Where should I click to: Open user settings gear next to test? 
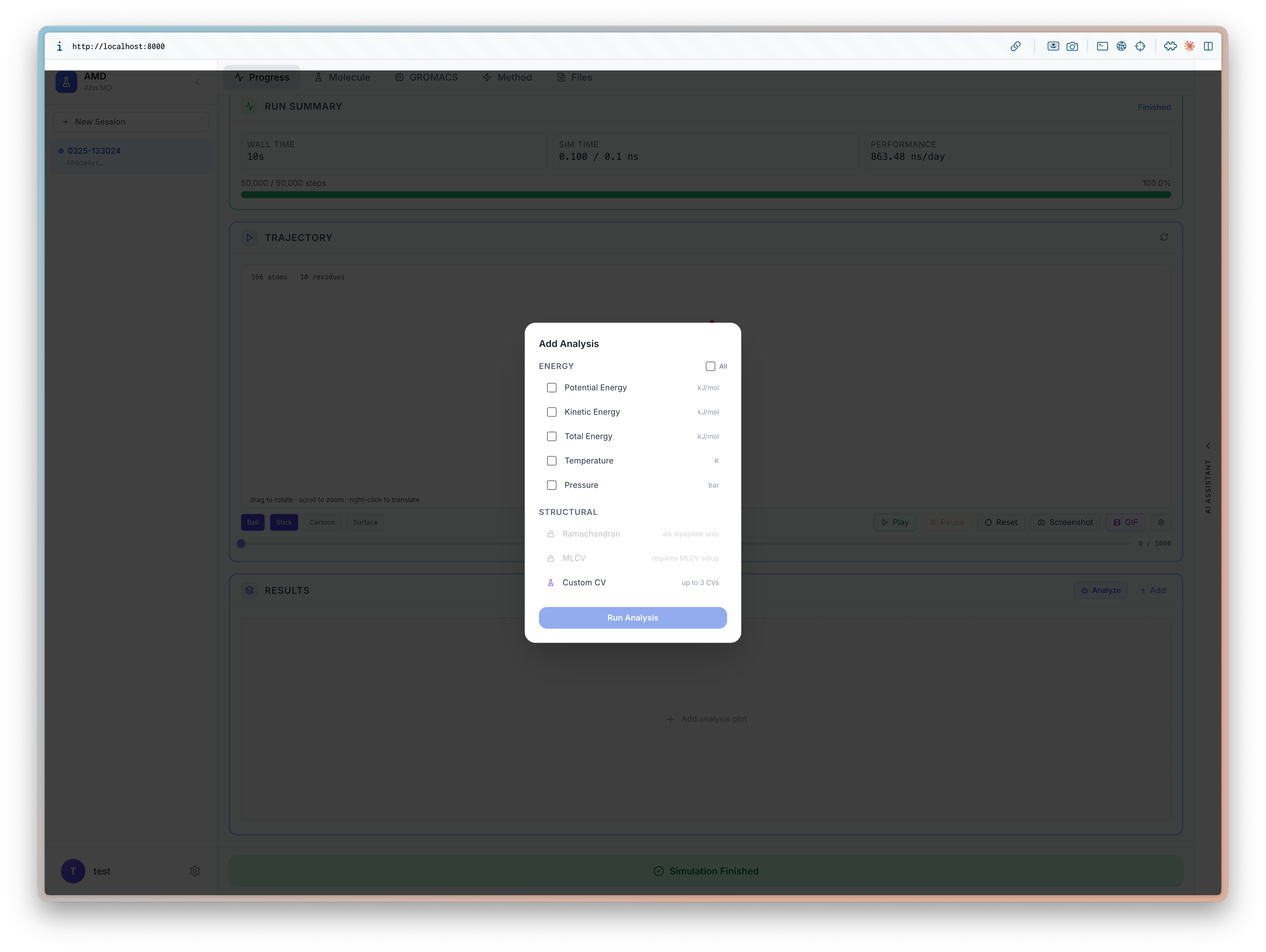(195, 871)
